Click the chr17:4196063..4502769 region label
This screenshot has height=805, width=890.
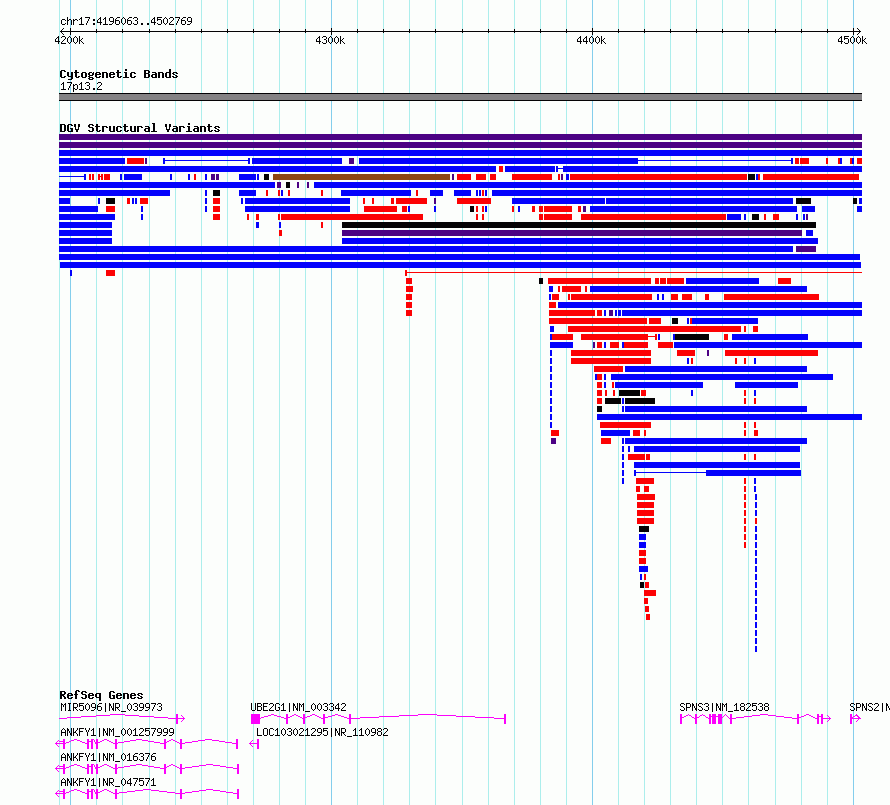tap(126, 21)
